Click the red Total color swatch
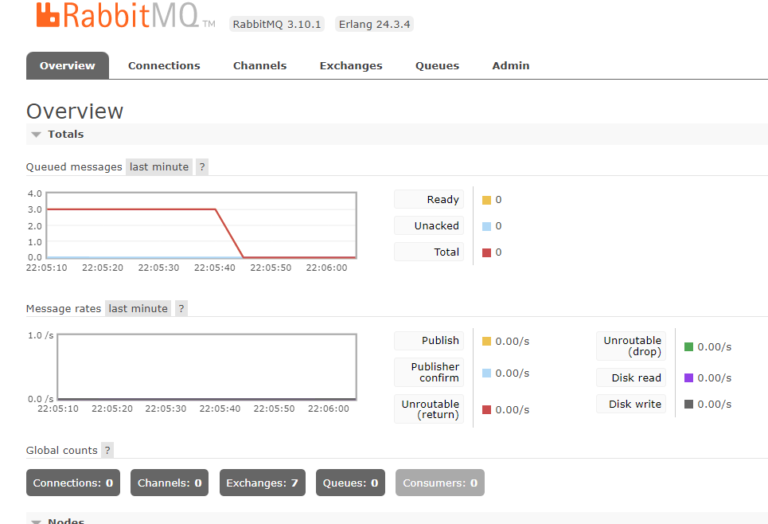 [486, 253]
